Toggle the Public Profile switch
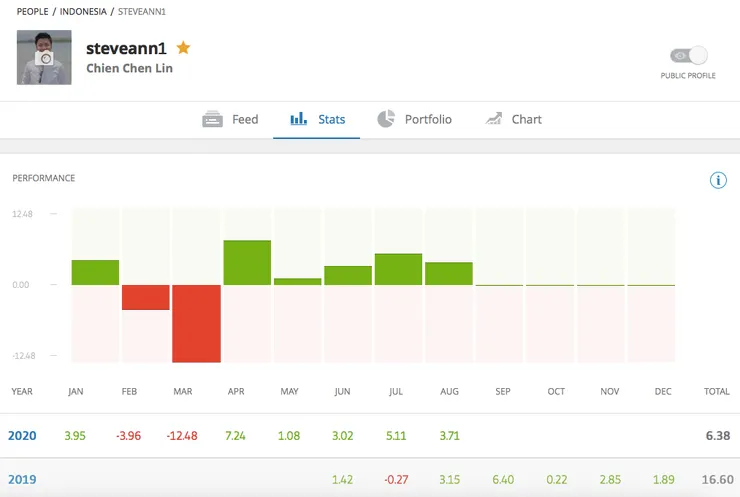 tap(688, 56)
